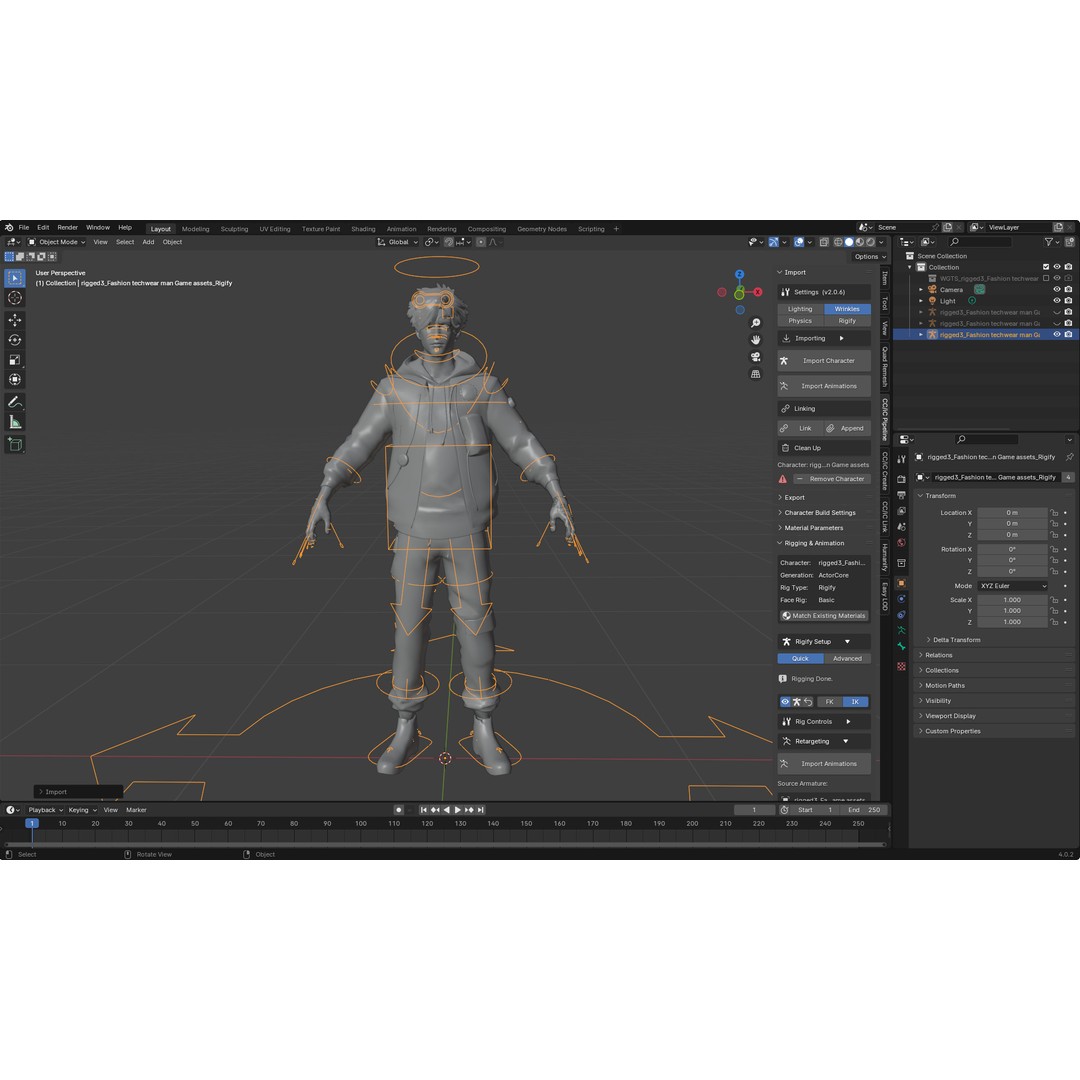The image size is (1080, 1080).
Task: Open the Object properties tab with the orange square
Action: 901,583
